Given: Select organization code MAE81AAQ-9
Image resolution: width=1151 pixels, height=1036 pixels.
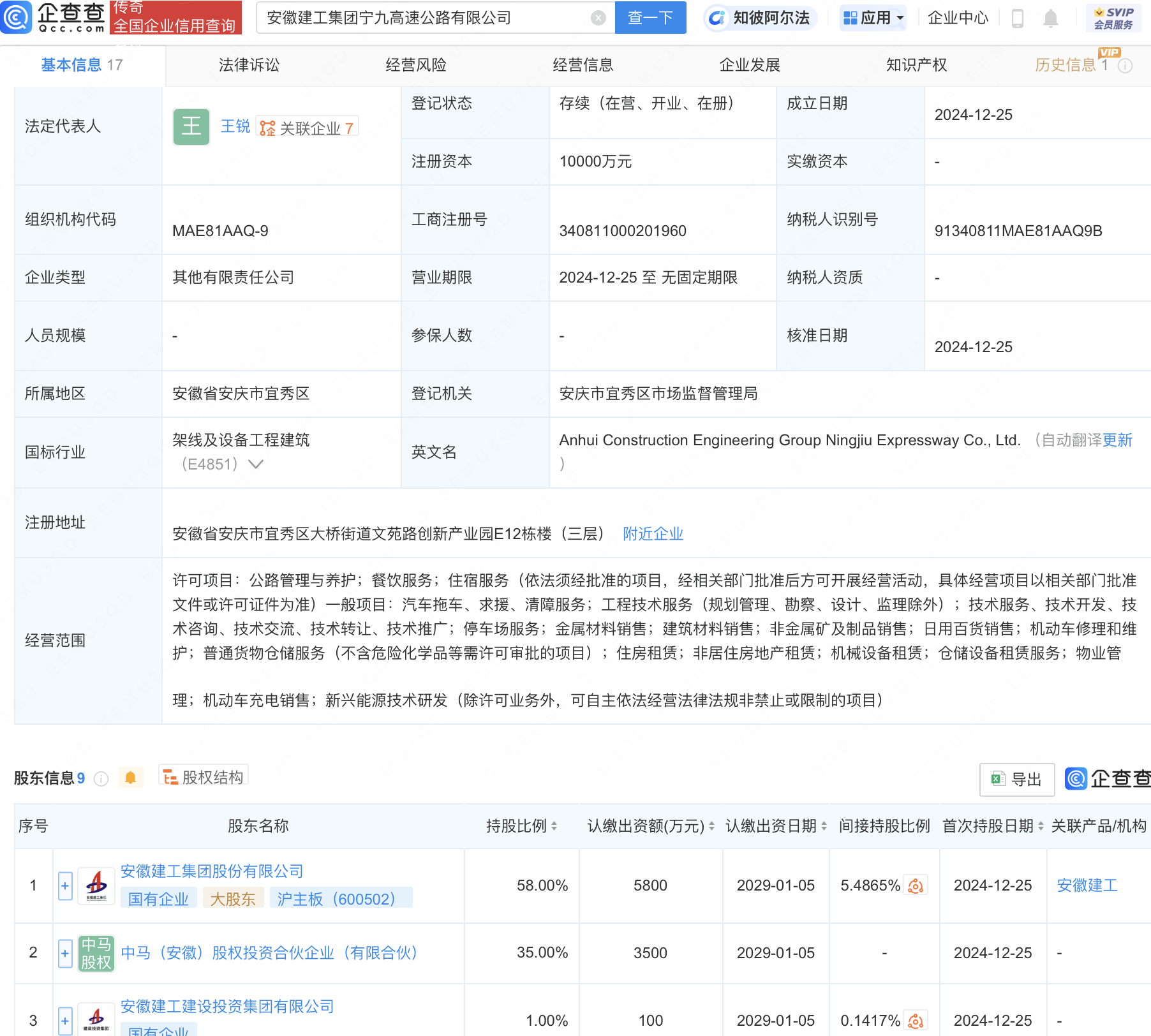Looking at the screenshot, I should 220,231.
